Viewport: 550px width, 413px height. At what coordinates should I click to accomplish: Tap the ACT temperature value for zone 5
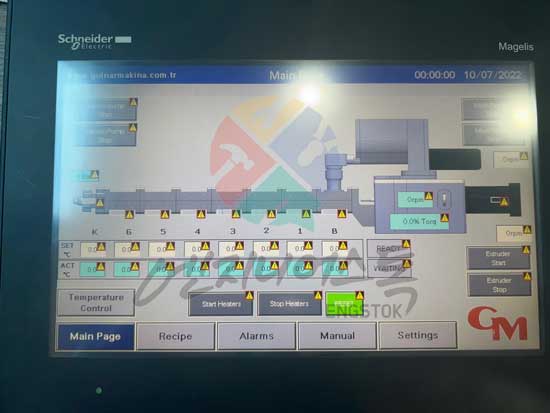[162, 269]
